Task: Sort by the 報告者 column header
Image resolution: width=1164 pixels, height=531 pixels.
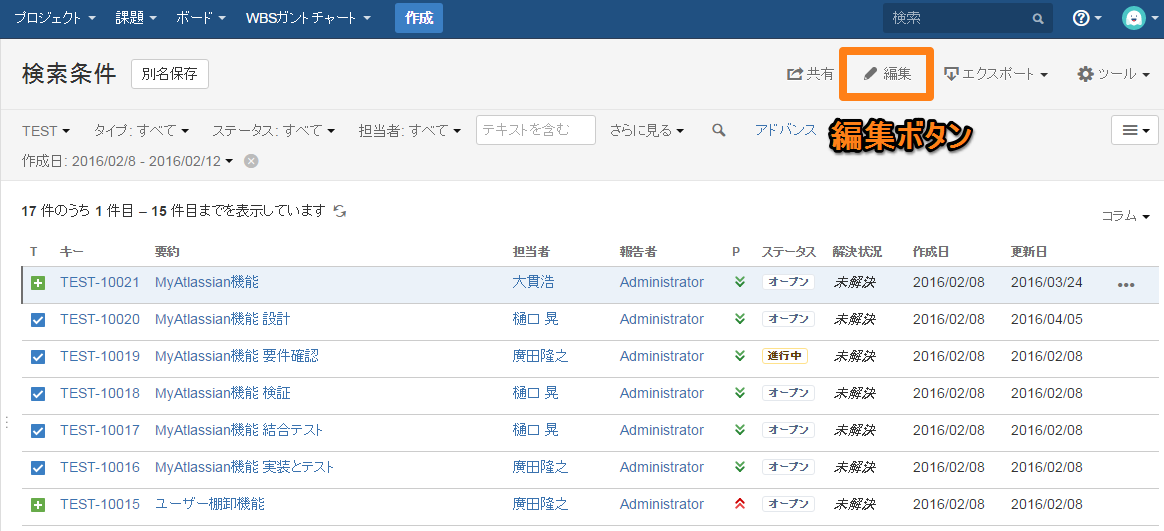Action: pyautogui.click(x=638, y=252)
